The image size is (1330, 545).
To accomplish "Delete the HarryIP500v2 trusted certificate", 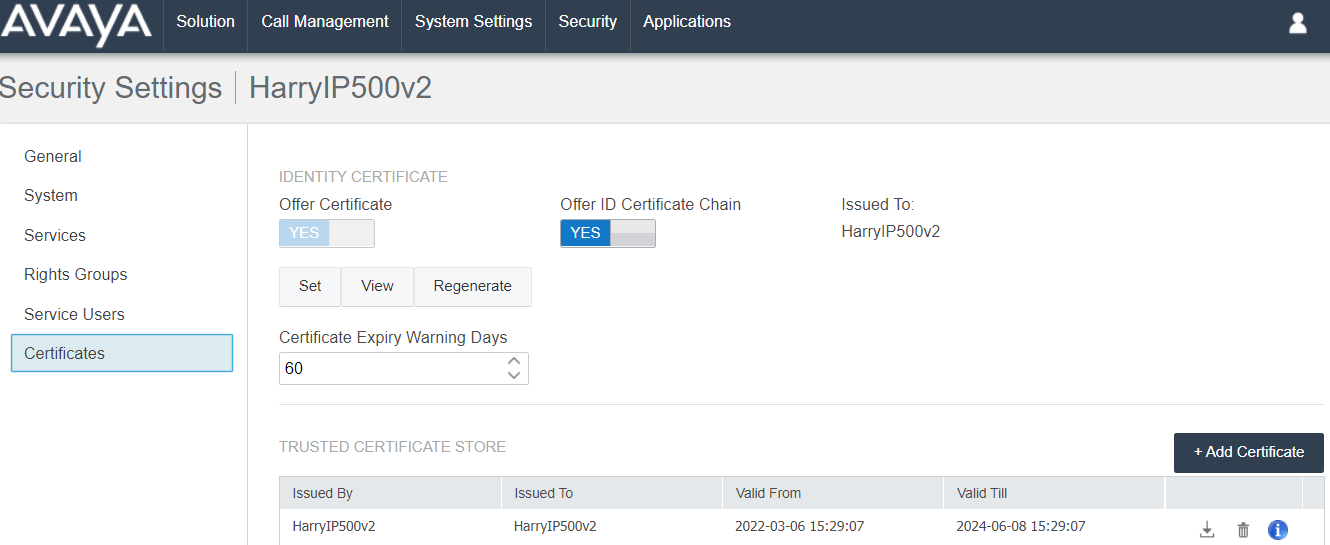I will coord(1243,530).
